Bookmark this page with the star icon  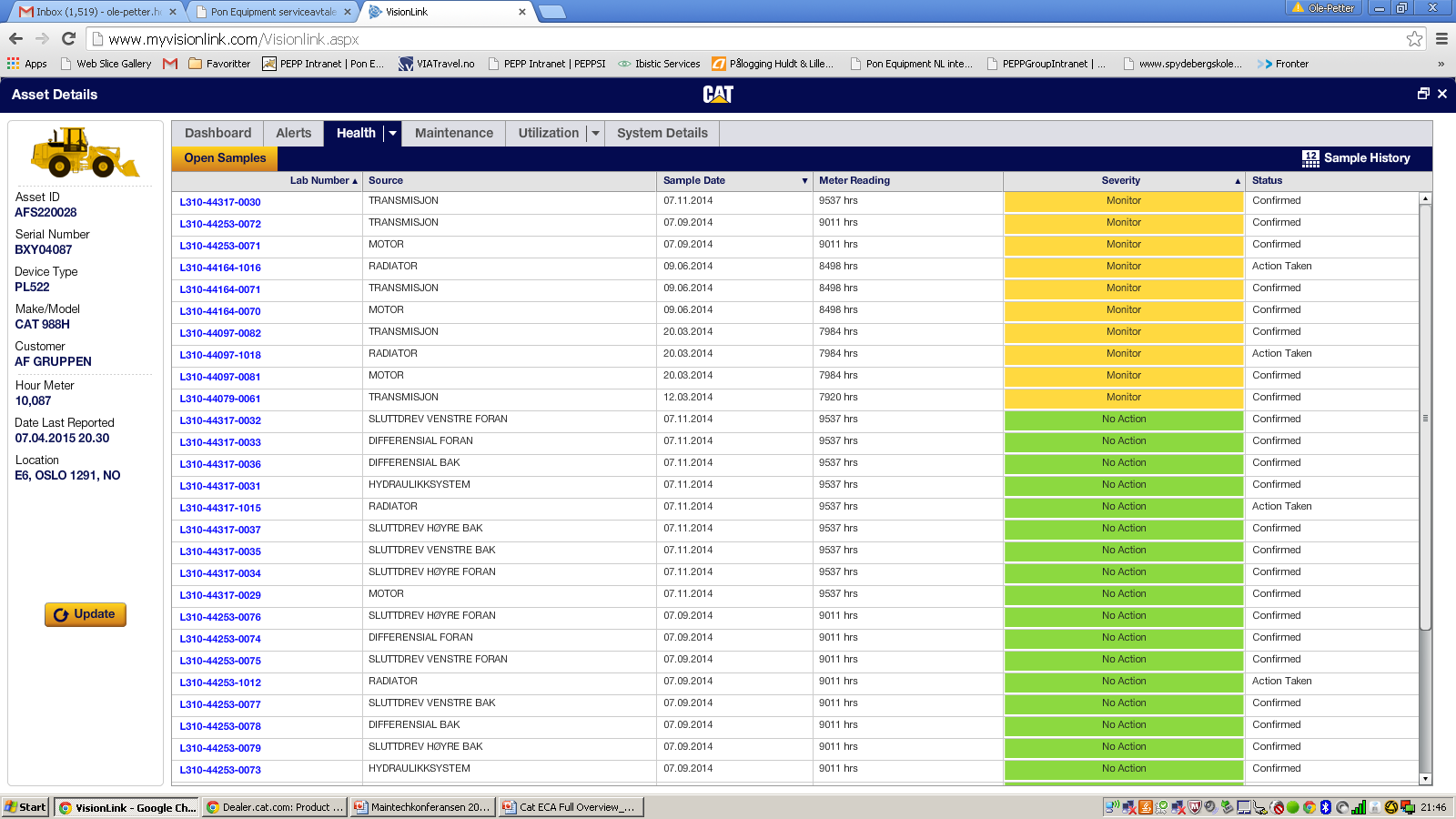coord(1414,38)
